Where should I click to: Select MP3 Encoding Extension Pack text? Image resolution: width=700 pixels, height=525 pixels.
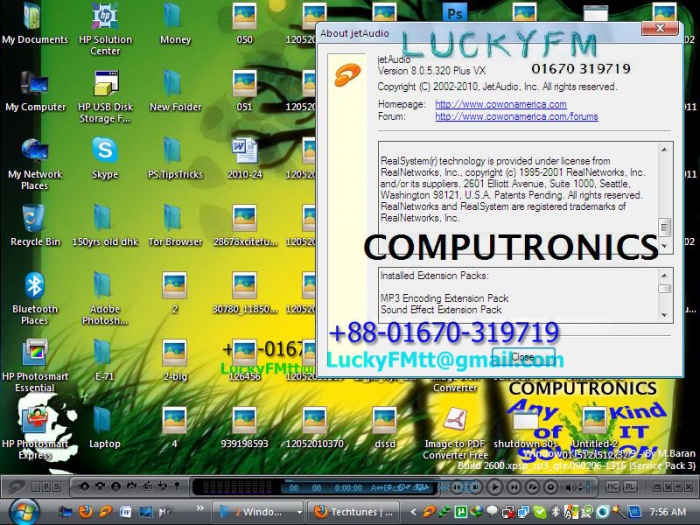[x=444, y=298]
